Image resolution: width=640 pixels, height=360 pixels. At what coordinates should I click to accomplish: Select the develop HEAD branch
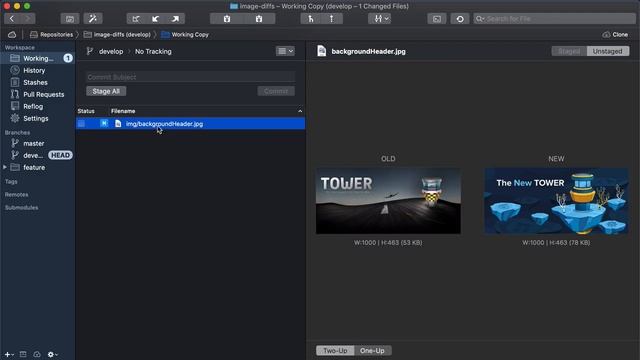pos(38,156)
